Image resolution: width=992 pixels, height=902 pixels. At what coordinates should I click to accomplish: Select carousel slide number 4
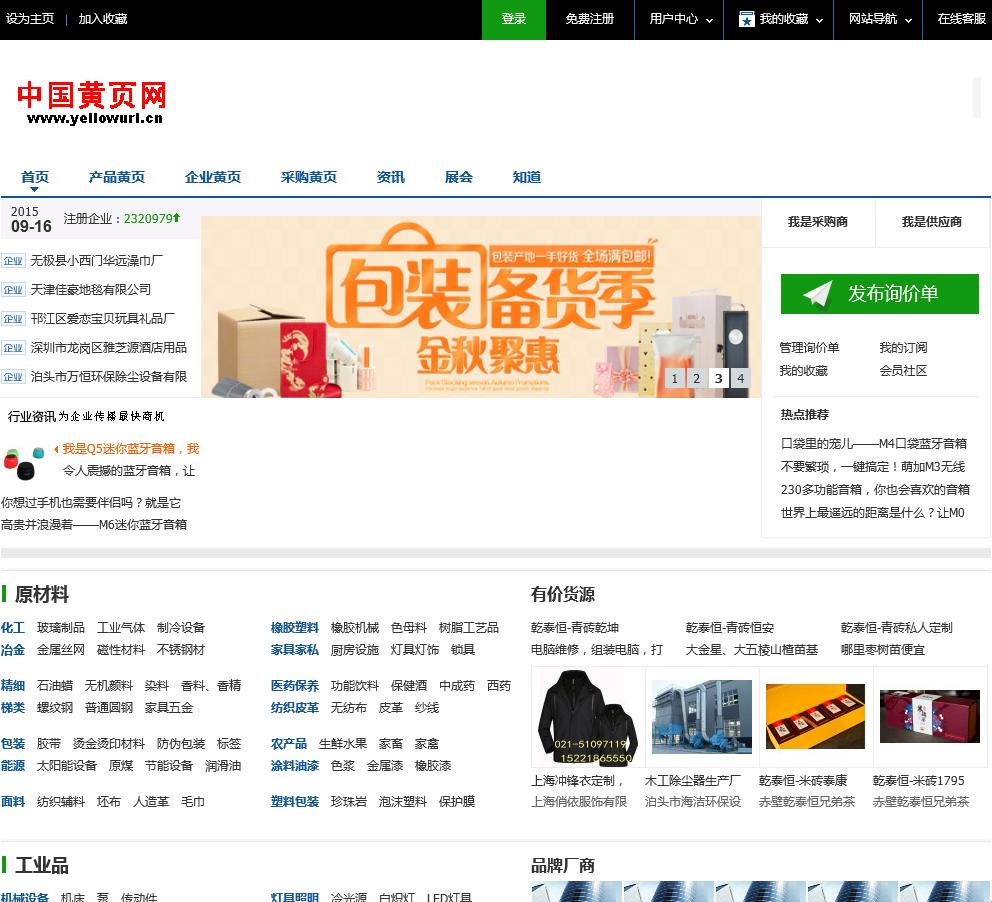pos(740,379)
